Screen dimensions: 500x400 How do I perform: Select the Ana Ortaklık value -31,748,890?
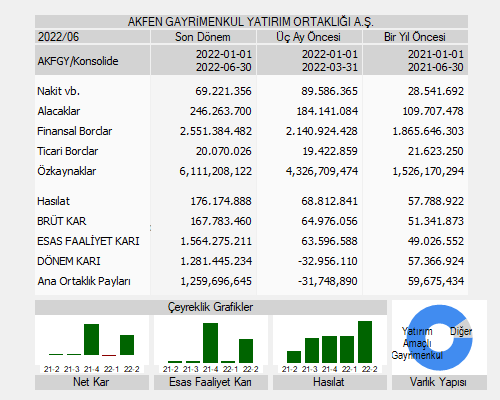328,281
